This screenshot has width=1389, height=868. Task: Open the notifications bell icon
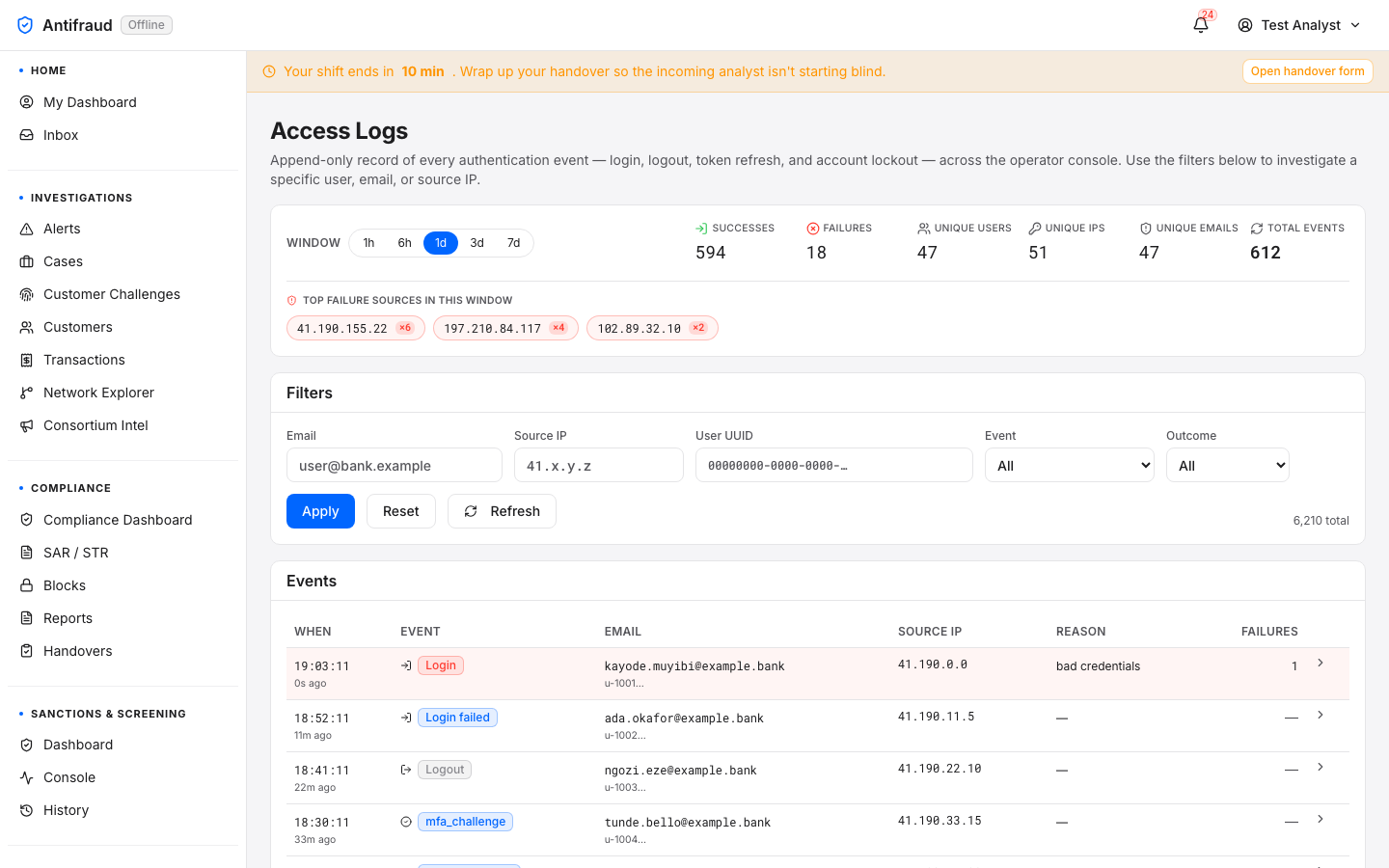(1201, 25)
